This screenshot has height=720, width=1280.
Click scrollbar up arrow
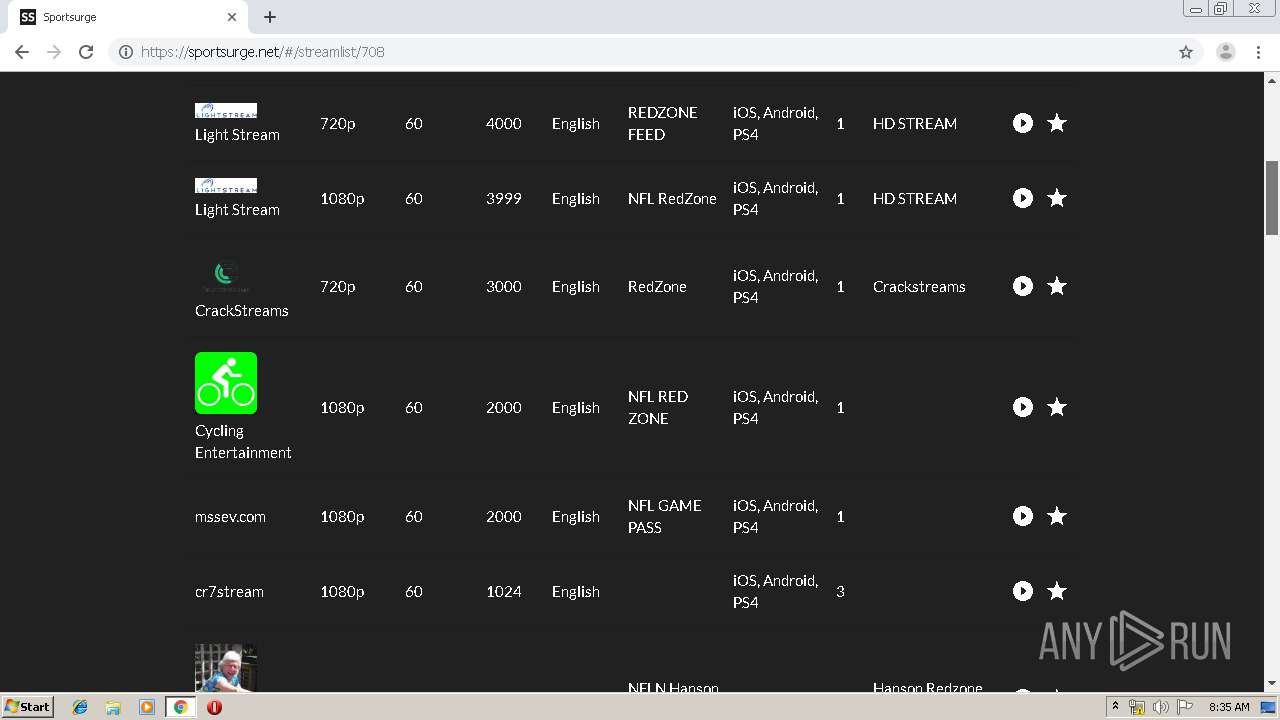(1272, 79)
